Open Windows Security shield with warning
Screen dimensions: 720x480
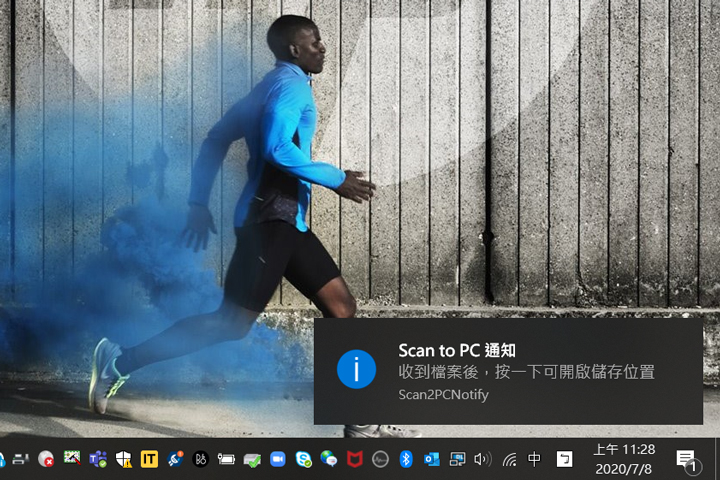click(124, 459)
